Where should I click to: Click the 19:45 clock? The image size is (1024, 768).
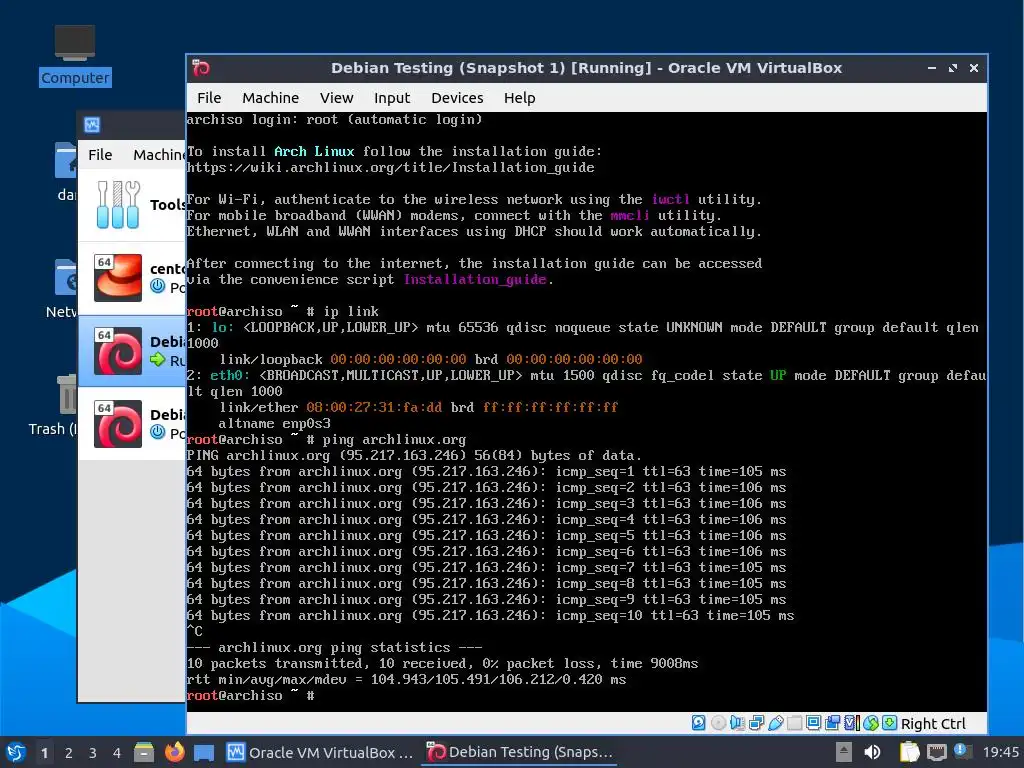[x=1000, y=752]
